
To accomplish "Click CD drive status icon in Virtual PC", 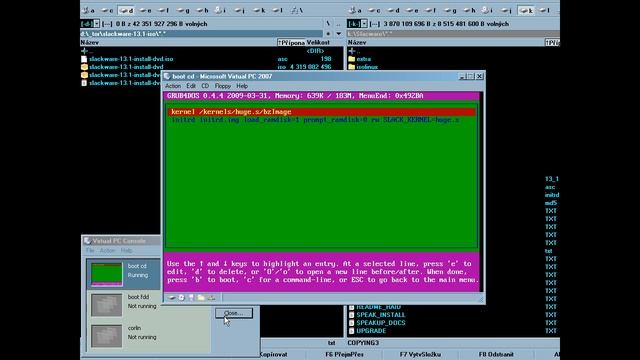I will pyautogui.click(x=182, y=298).
